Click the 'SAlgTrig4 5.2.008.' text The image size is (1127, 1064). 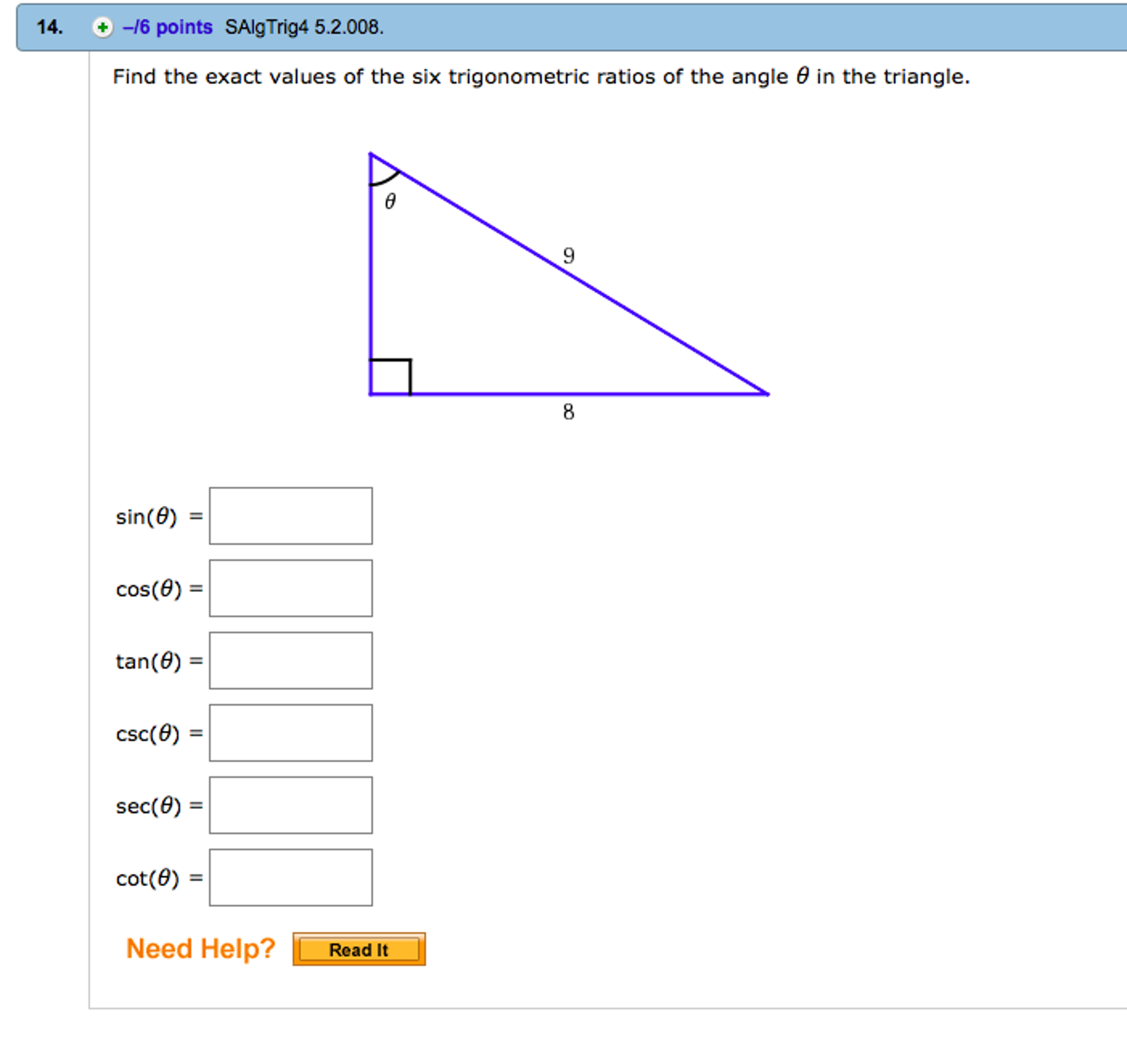(304, 26)
